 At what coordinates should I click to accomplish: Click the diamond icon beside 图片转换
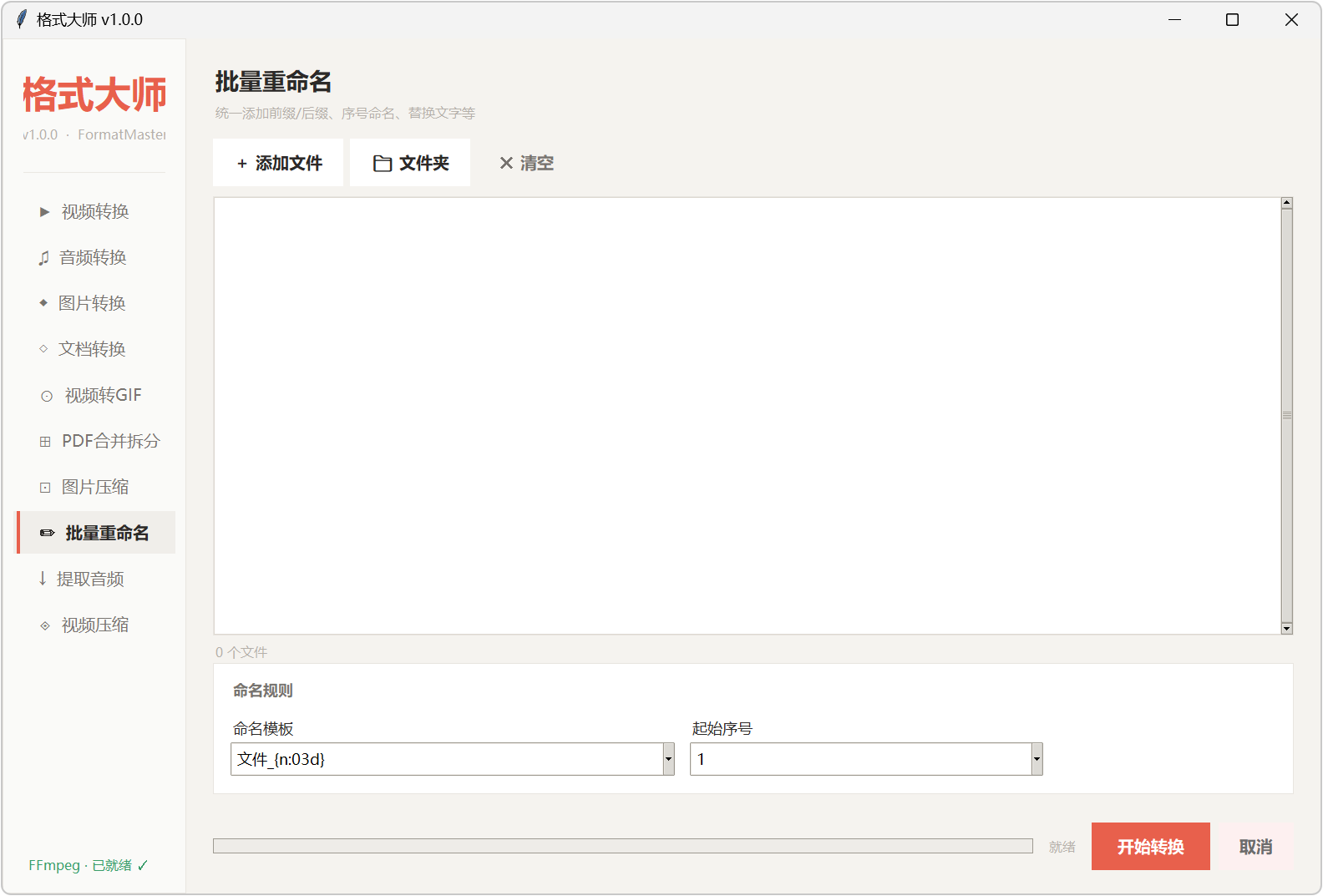click(x=43, y=303)
